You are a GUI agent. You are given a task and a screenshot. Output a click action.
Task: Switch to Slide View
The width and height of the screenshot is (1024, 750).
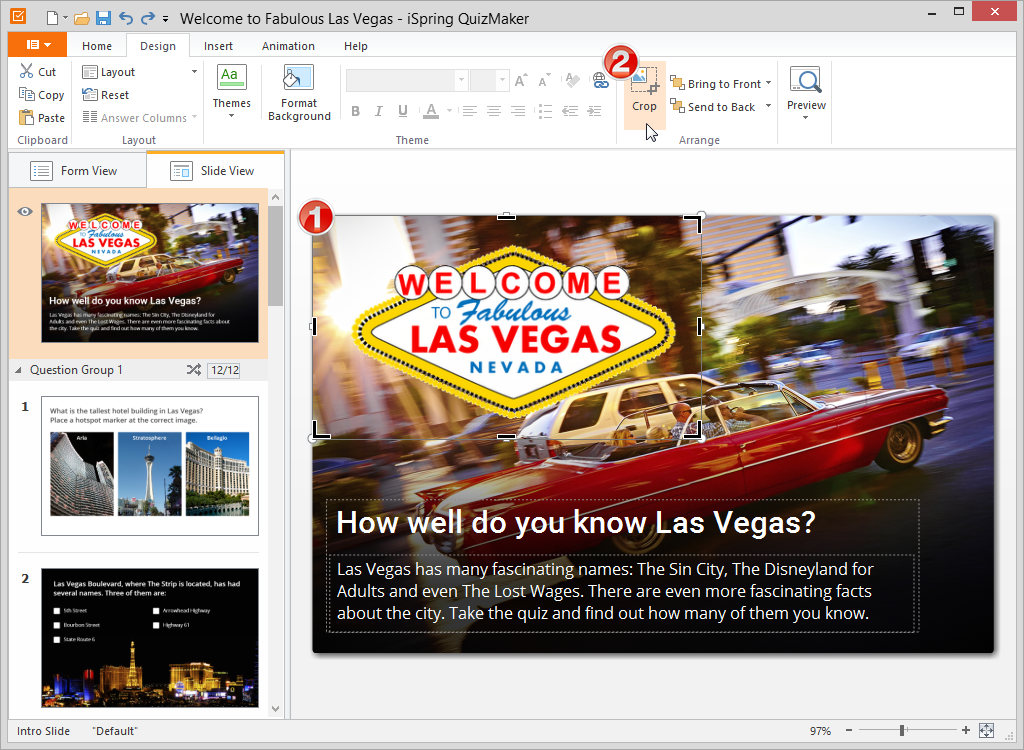[x=214, y=171]
